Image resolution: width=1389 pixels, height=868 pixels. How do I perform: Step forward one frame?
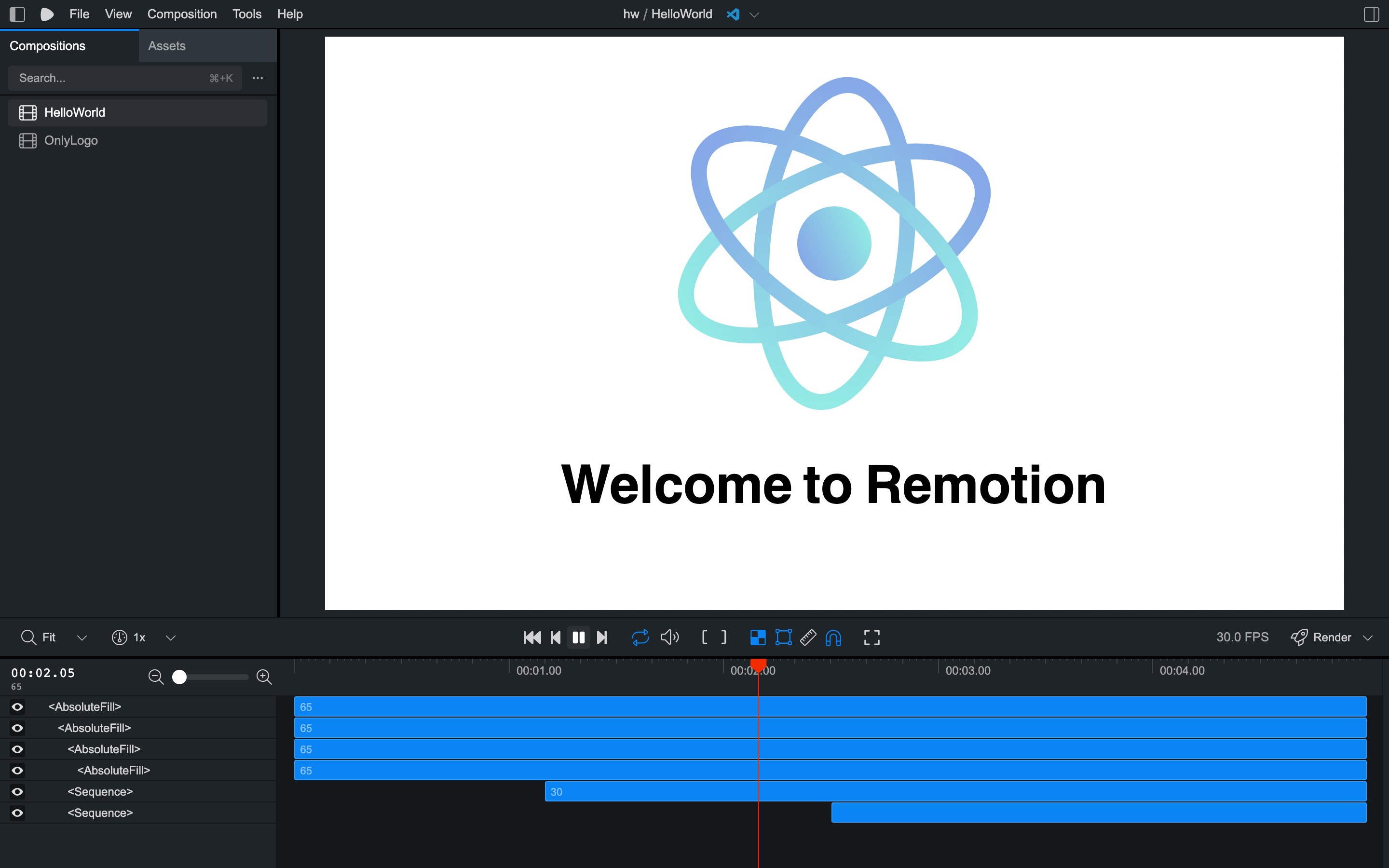[x=601, y=637]
